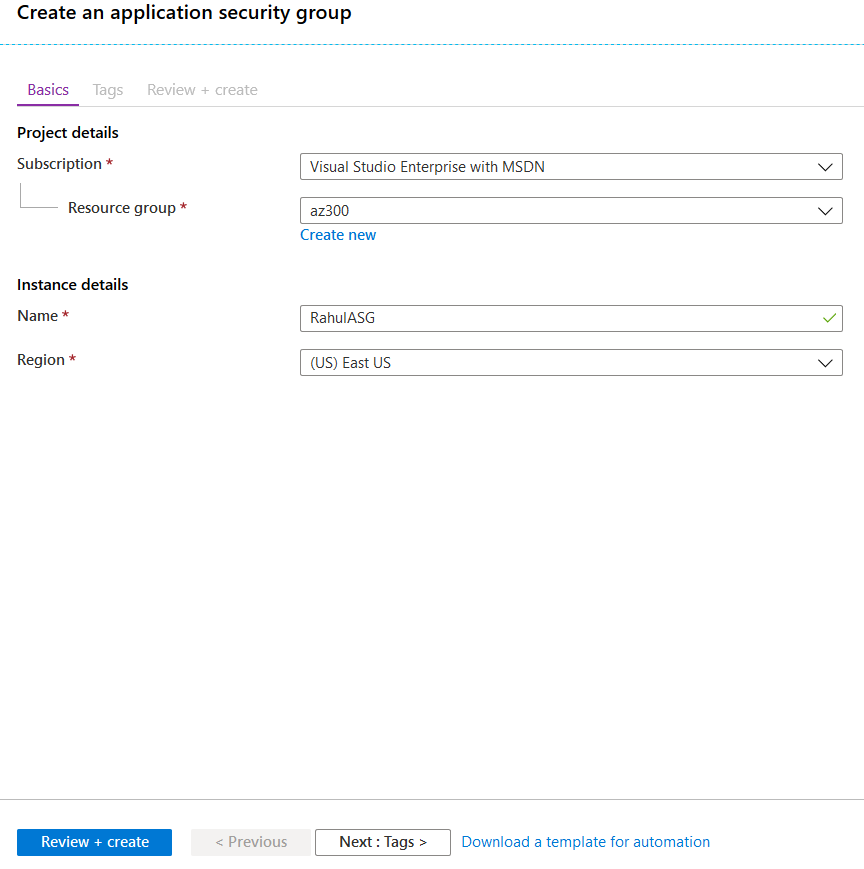Viewport: 864px width, 869px height.
Task: Click the green validation checkmark in Name field
Action: click(x=829, y=318)
